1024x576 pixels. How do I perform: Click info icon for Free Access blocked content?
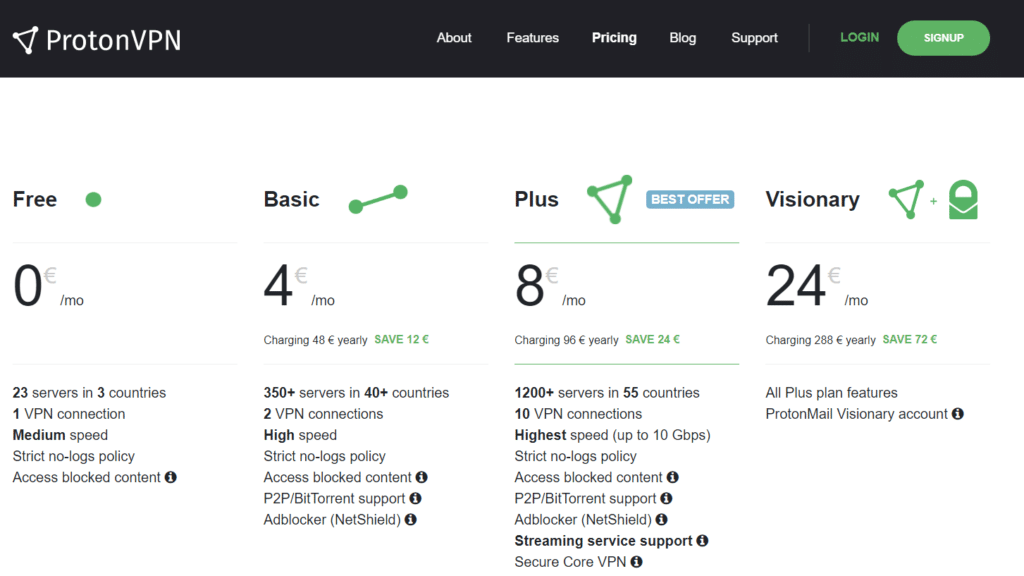click(170, 477)
